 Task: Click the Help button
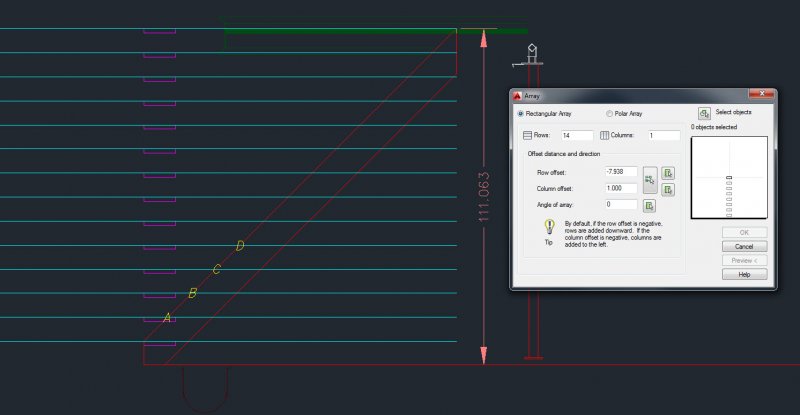(x=744, y=275)
